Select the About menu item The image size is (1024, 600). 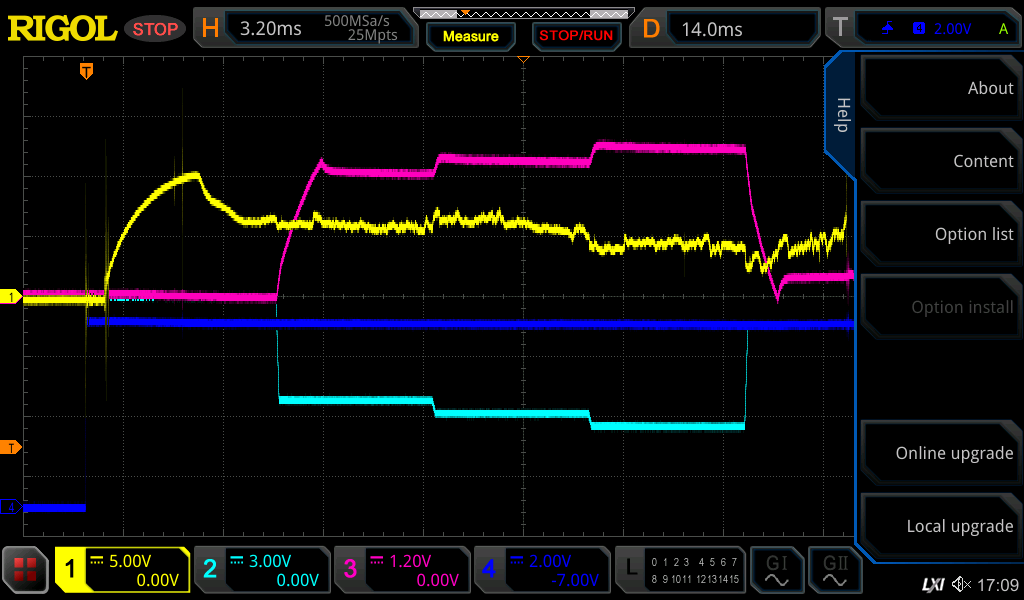click(940, 88)
